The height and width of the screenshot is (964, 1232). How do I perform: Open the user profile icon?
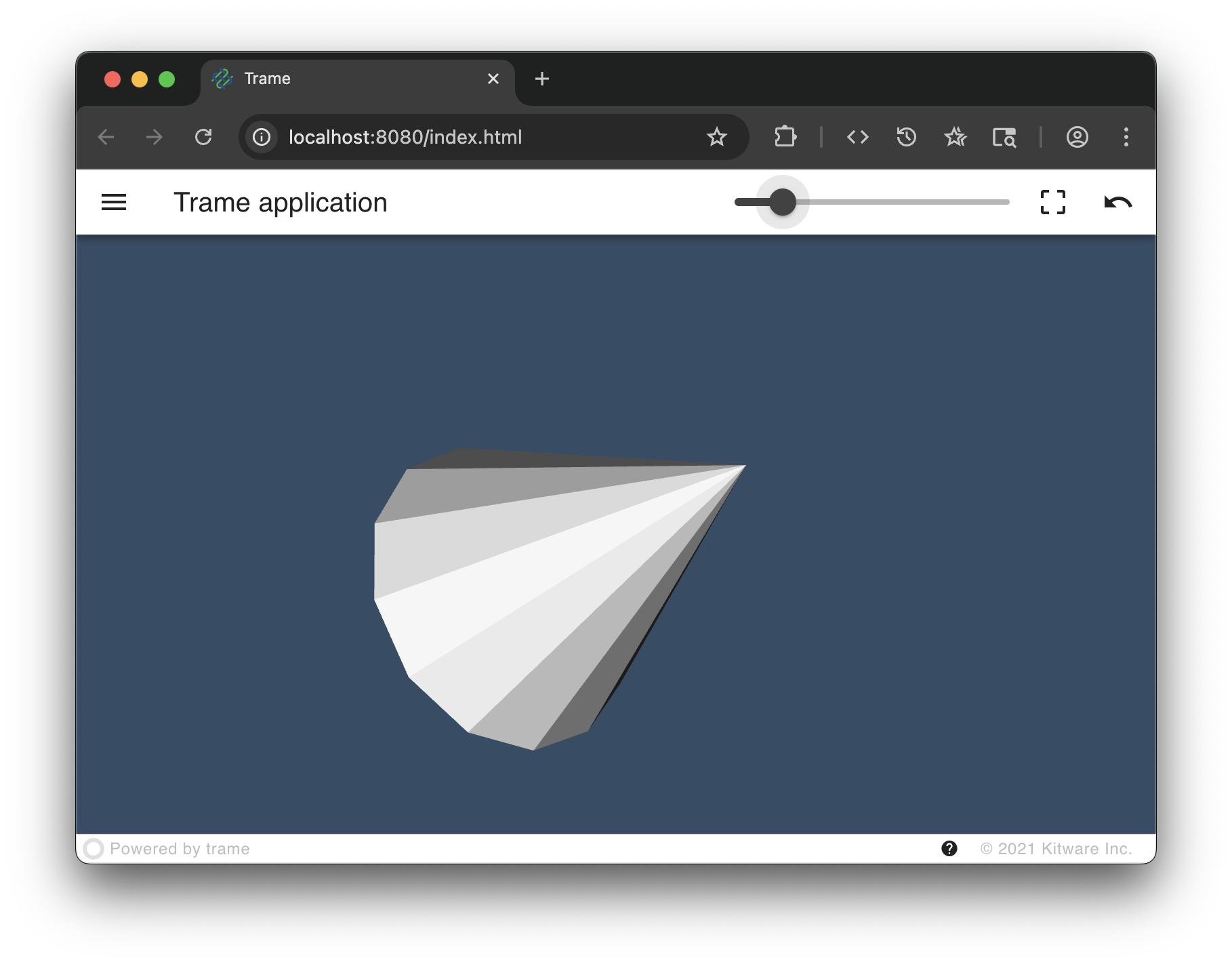(x=1077, y=137)
